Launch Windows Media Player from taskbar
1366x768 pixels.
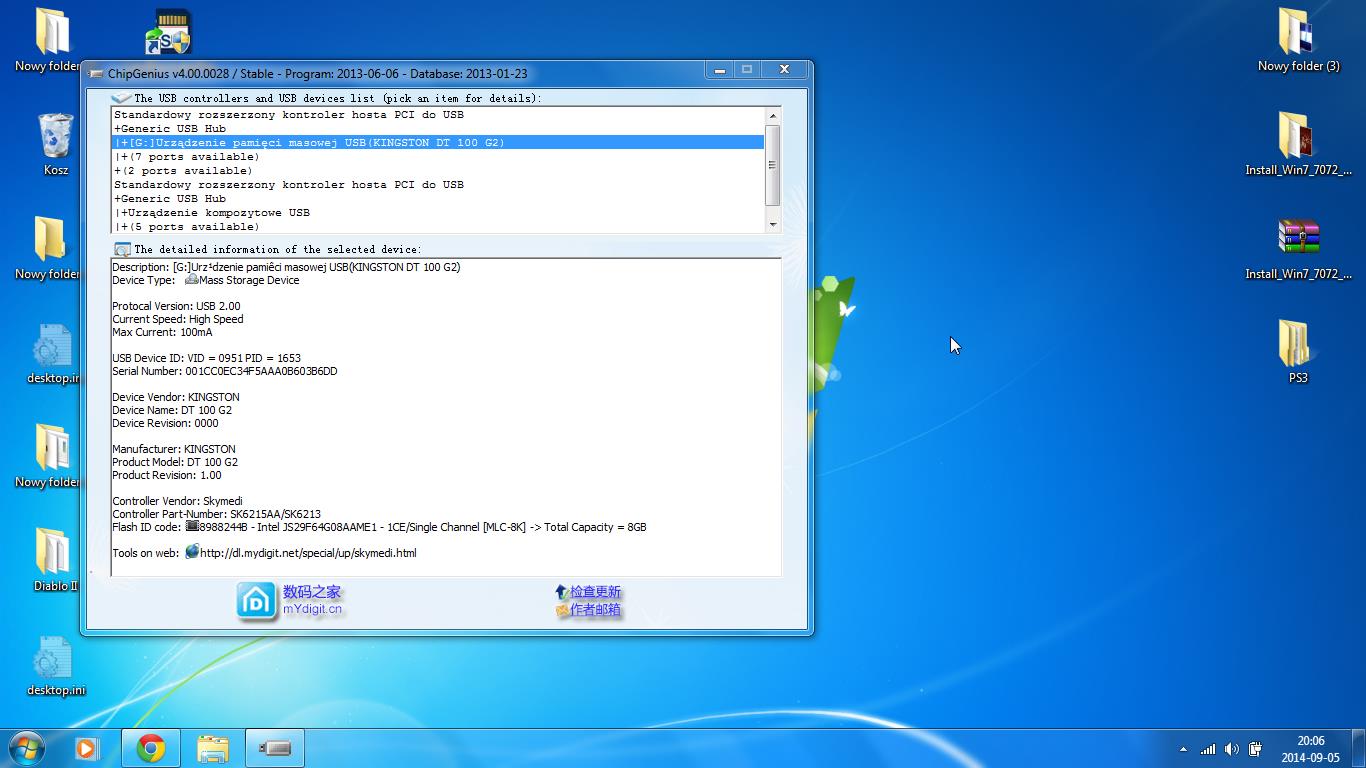click(87, 748)
